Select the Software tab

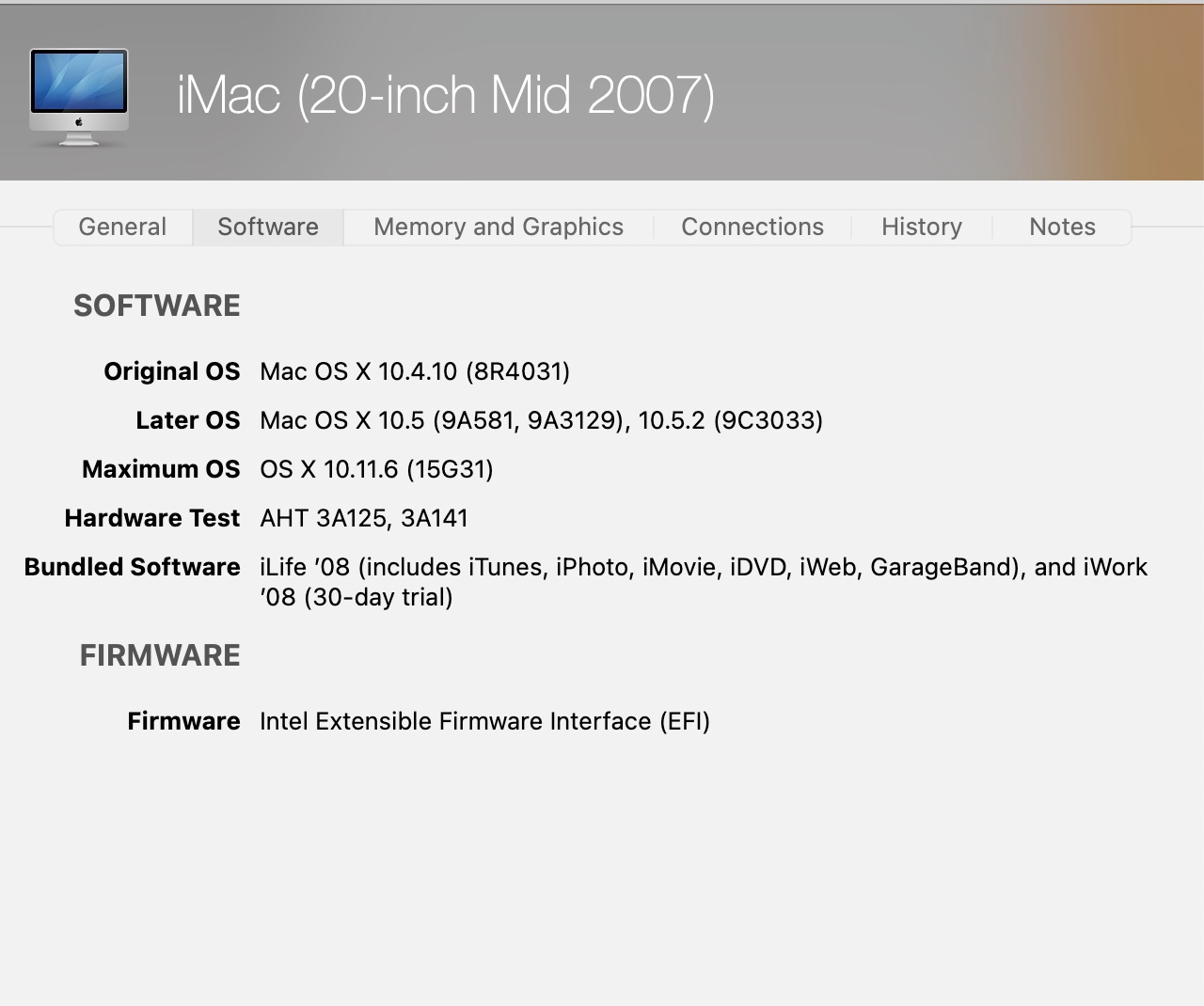coord(268,227)
